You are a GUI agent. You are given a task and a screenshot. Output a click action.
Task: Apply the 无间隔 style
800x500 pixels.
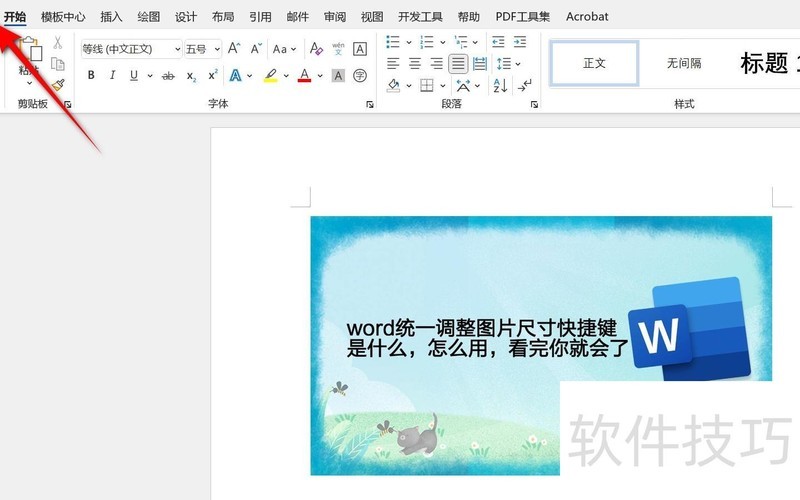pos(684,63)
